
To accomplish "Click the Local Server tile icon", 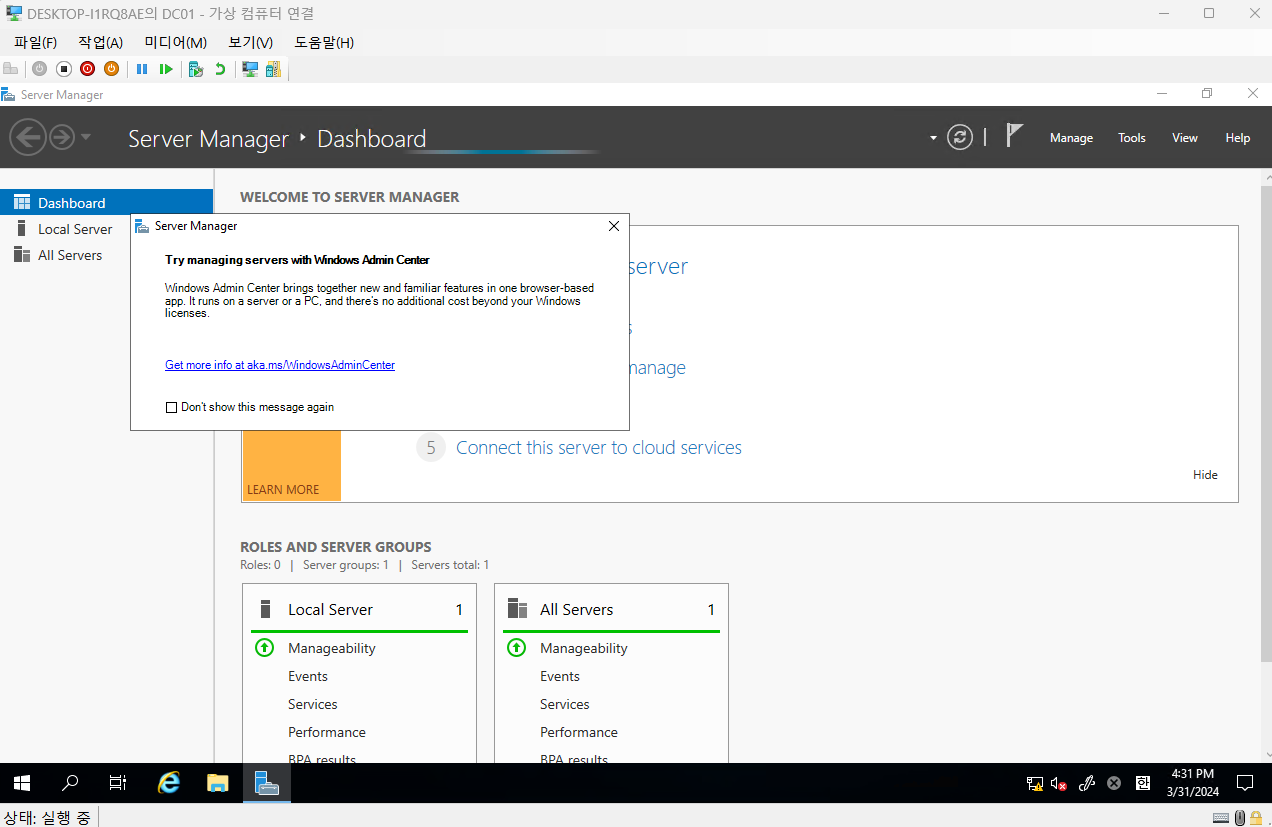I will pos(266,609).
